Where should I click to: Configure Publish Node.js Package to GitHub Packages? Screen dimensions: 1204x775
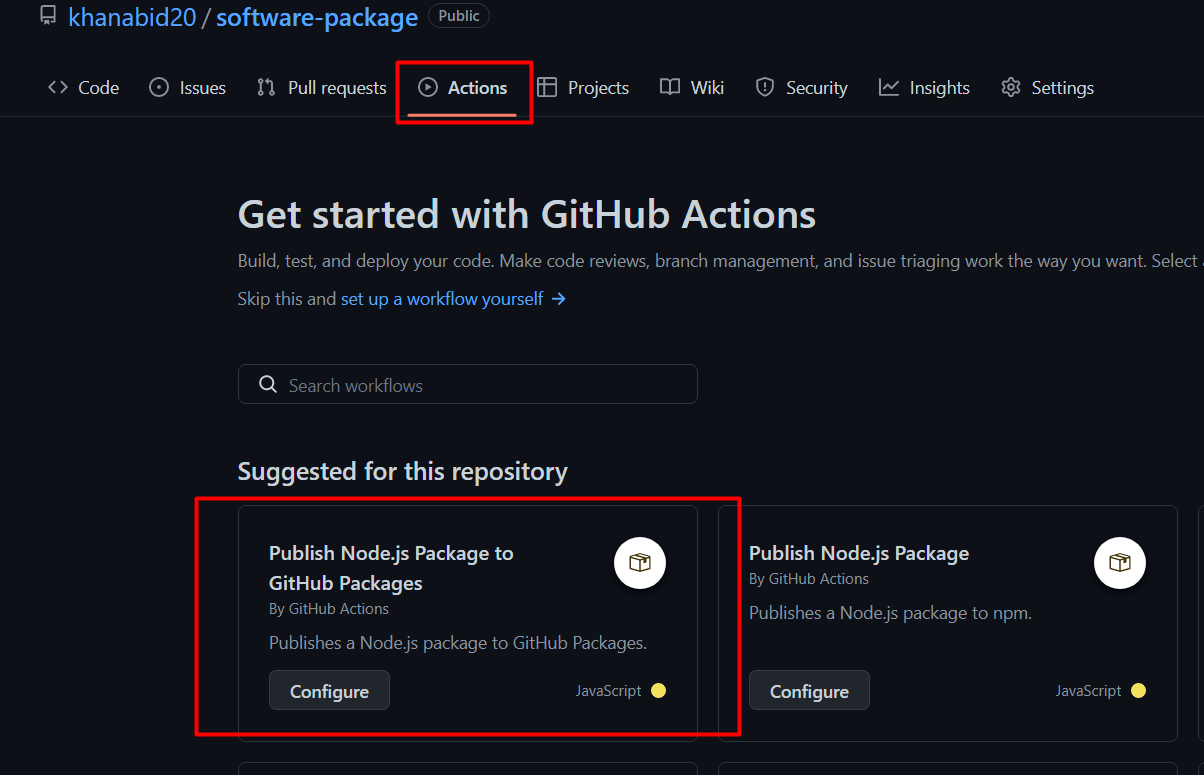[x=329, y=691]
